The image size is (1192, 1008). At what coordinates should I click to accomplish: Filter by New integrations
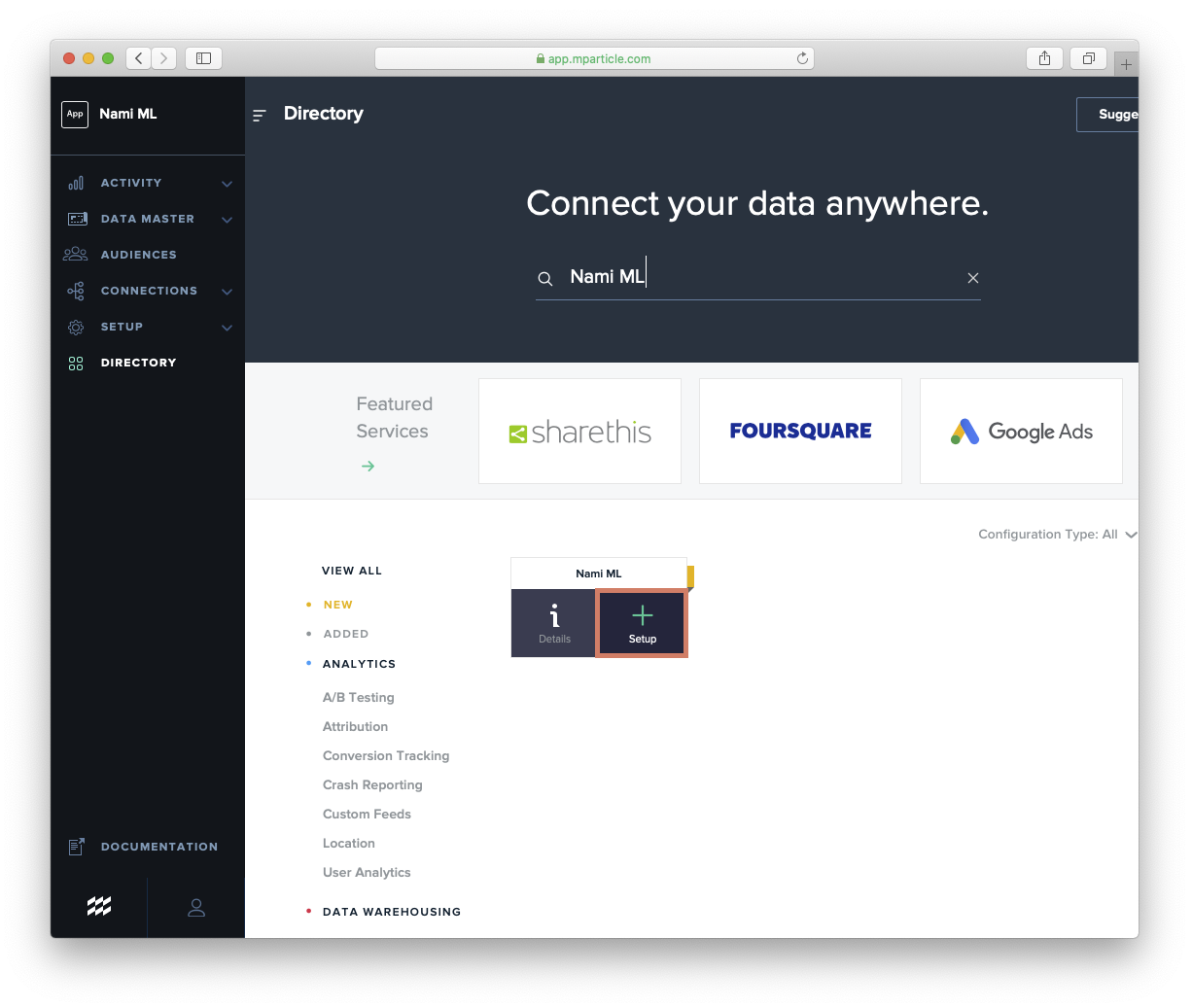pos(338,605)
